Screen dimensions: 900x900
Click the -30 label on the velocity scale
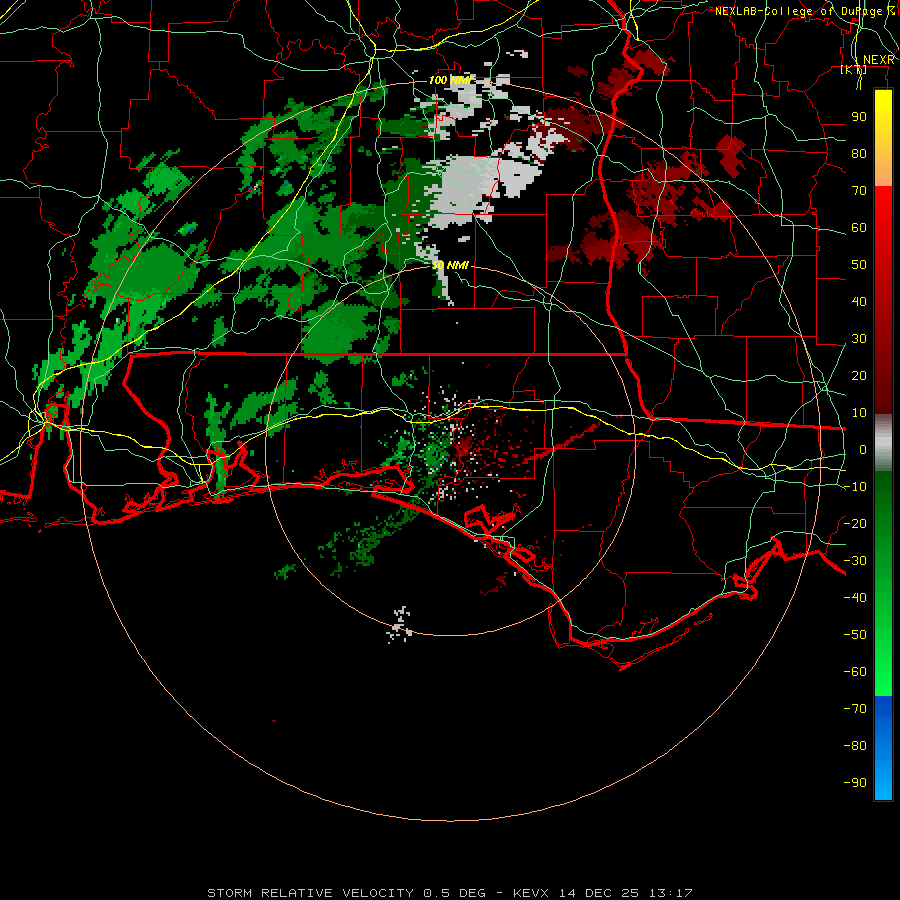point(855,561)
